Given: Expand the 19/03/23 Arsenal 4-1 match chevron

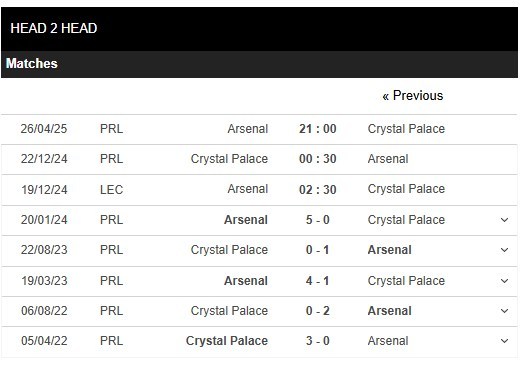Looking at the screenshot, I should [504, 281].
